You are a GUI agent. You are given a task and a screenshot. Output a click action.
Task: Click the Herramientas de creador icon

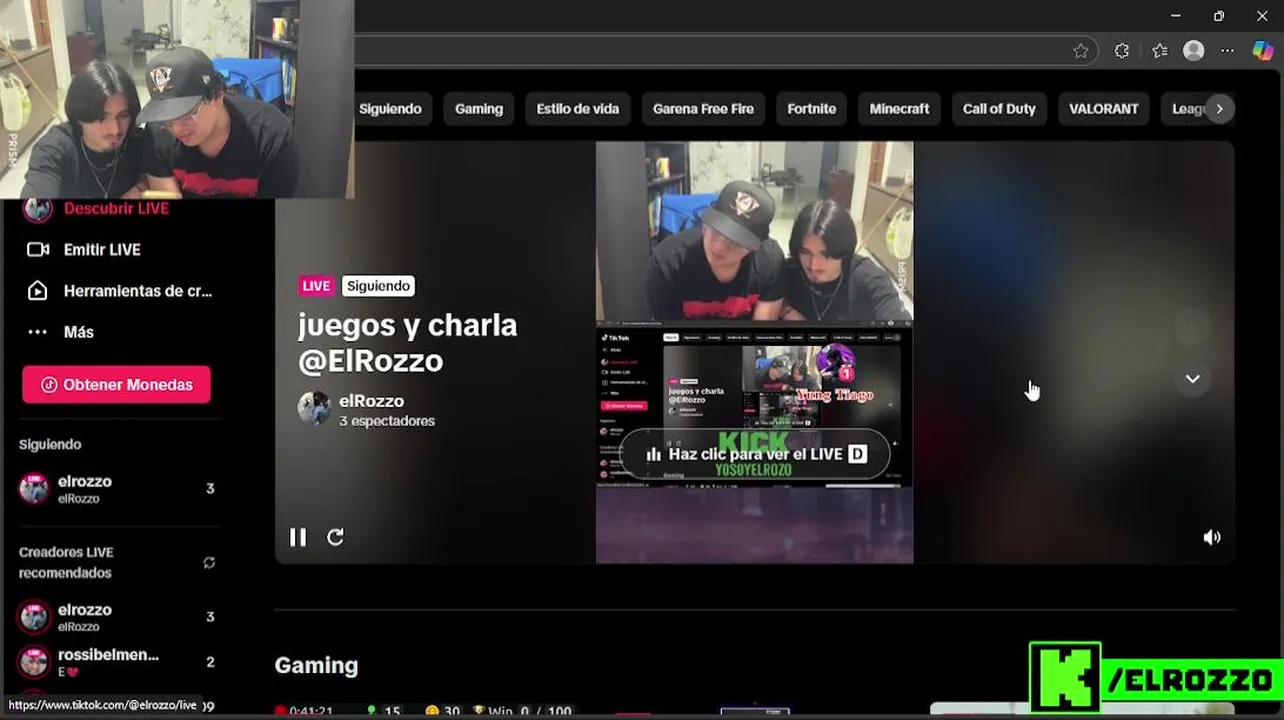tap(38, 291)
